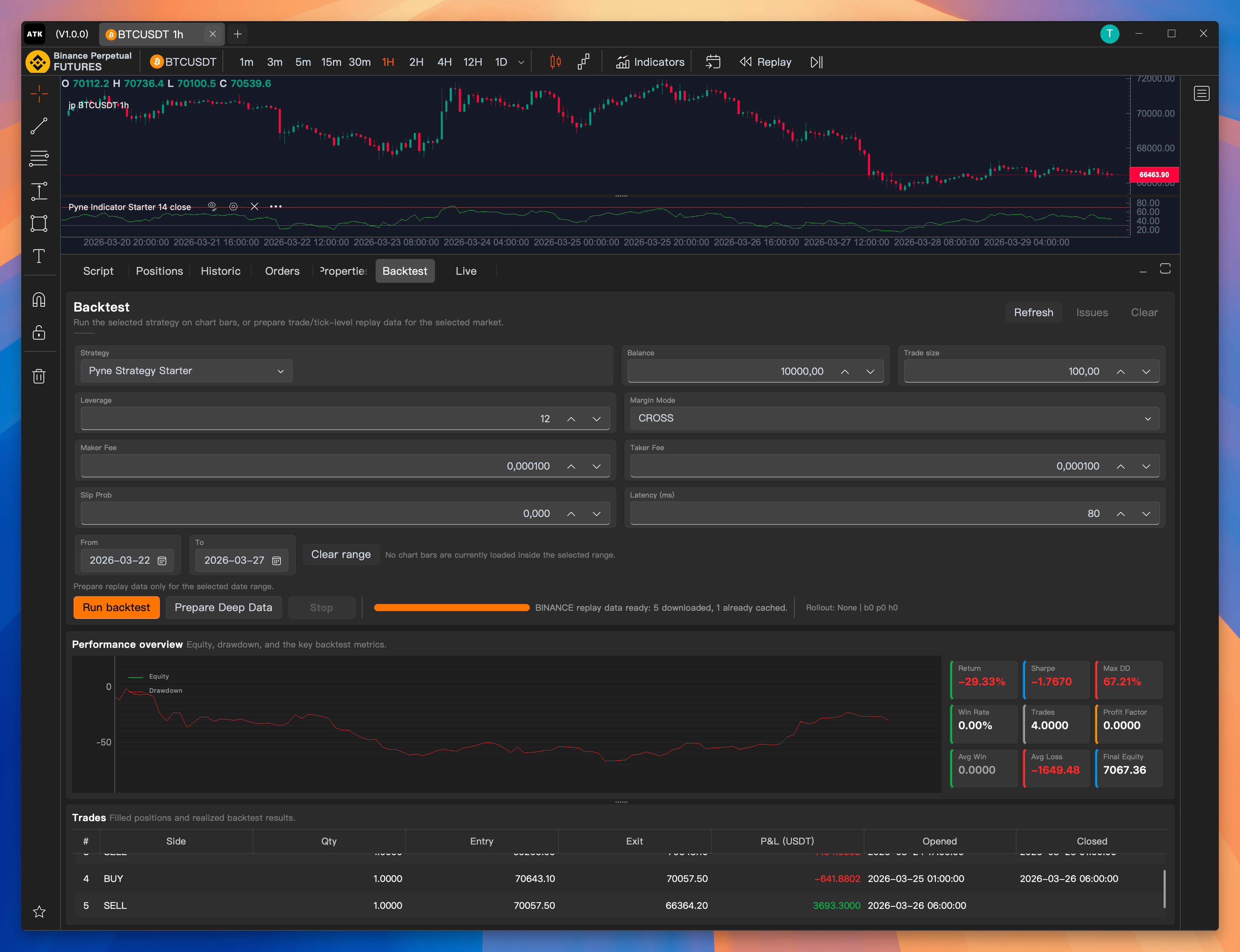Expand more timeframes chevron after 1D

click(521, 62)
